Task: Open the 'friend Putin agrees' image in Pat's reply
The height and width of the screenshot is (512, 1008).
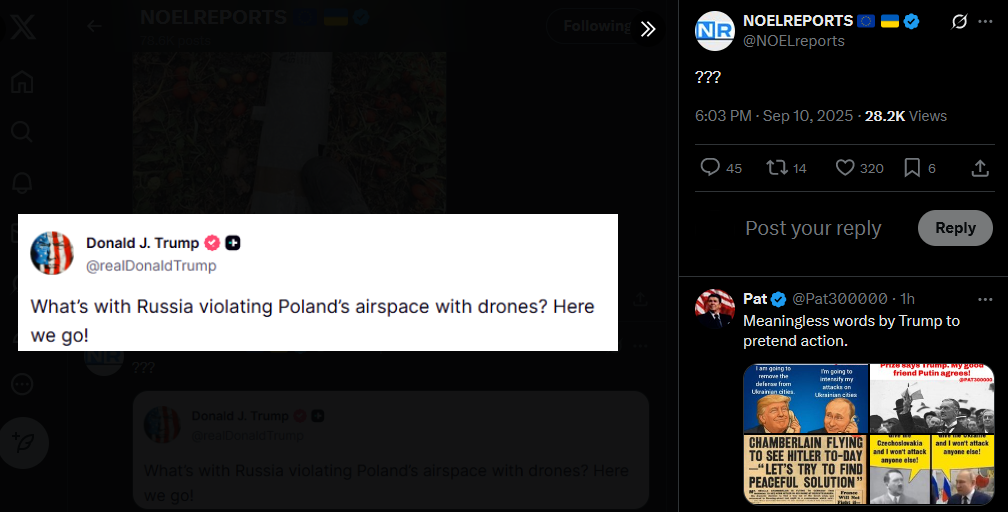Action: tap(932, 399)
